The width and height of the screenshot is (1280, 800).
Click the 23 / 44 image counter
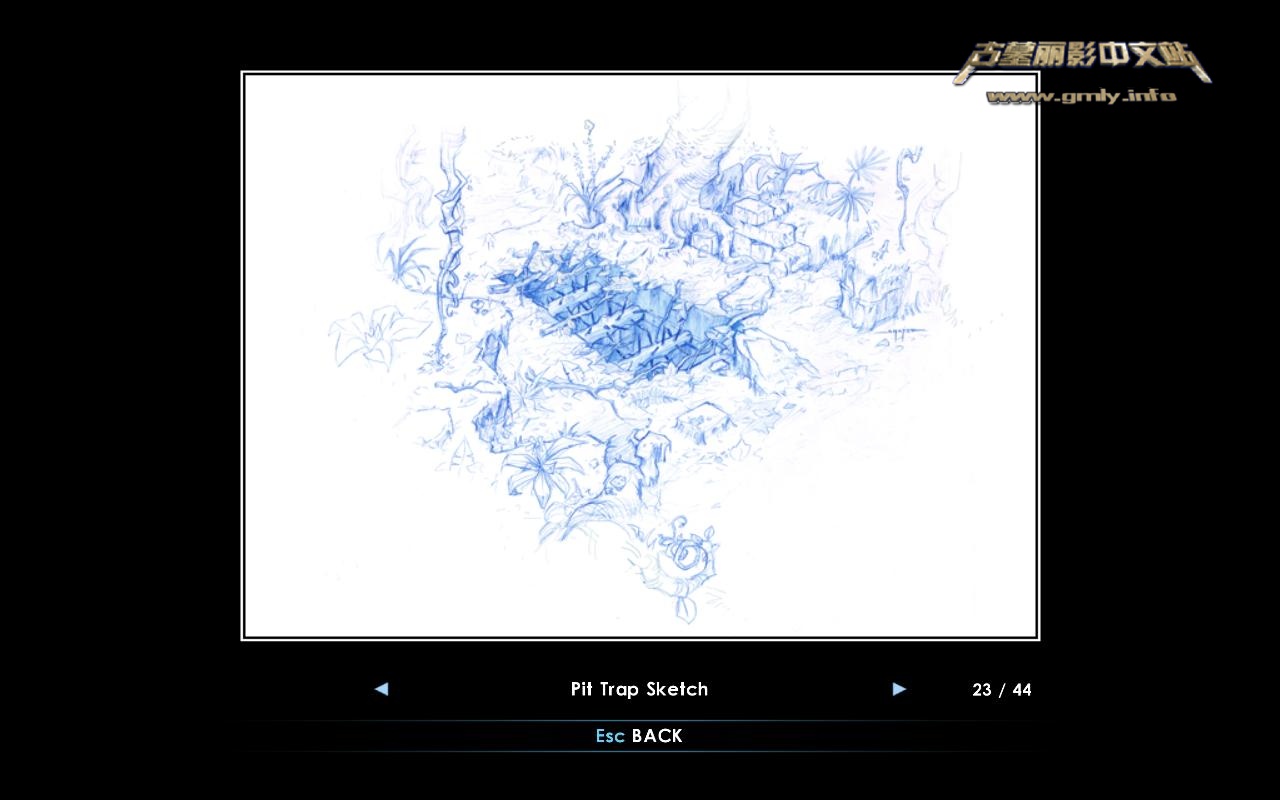coord(1001,690)
